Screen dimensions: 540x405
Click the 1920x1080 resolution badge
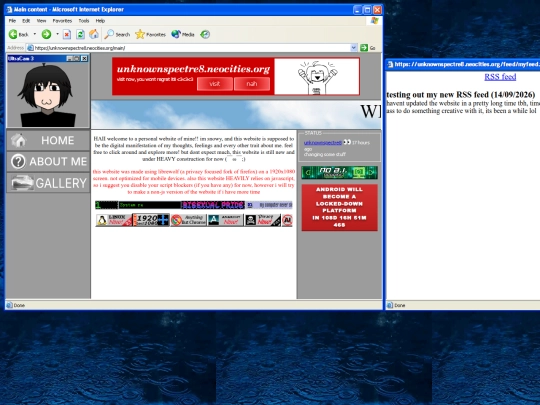coord(151,220)
